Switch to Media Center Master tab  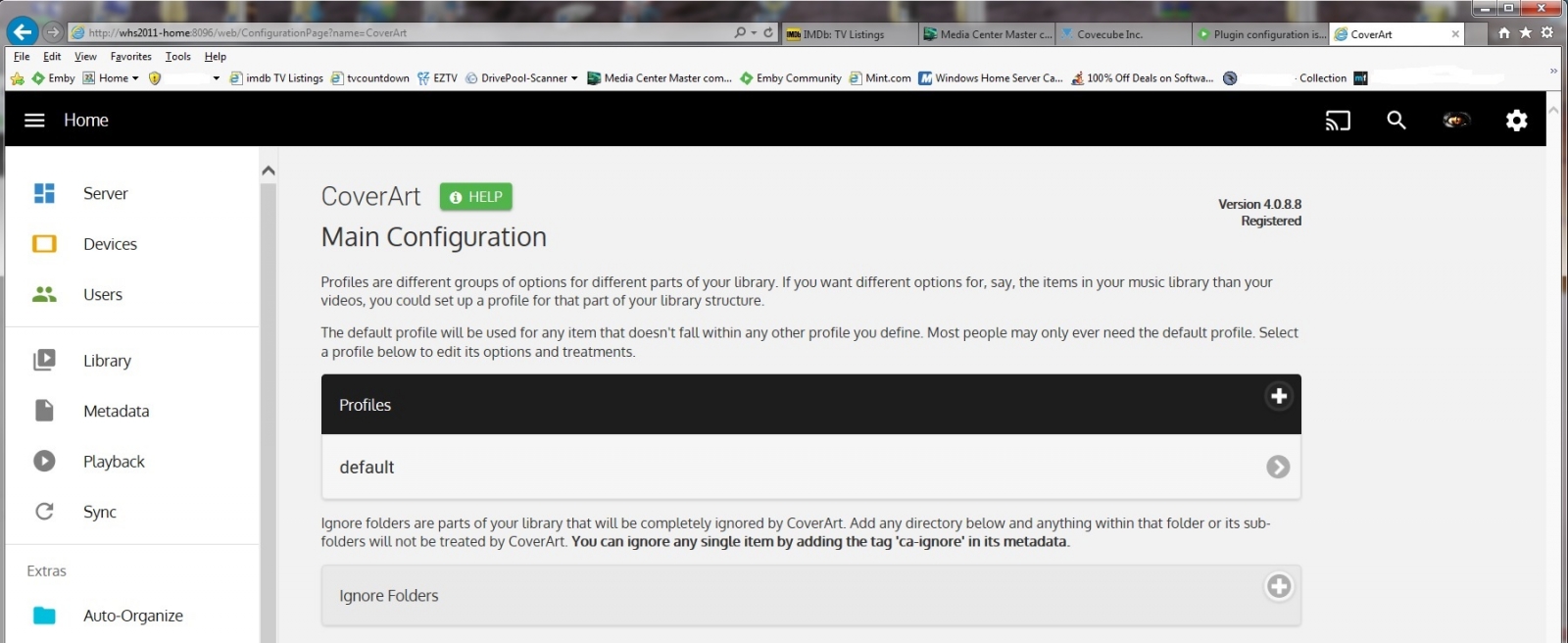pyautogui.click(x=988, y=34)
